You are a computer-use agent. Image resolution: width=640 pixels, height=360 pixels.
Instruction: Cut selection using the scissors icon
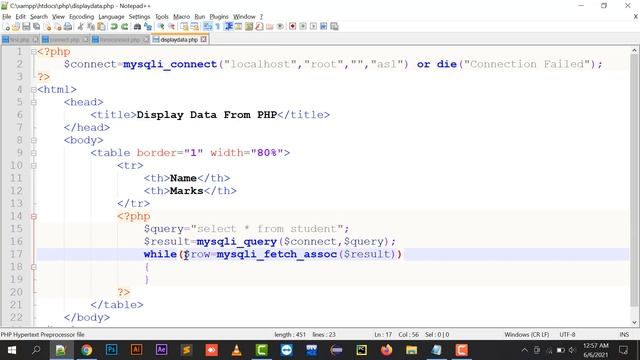80,27
